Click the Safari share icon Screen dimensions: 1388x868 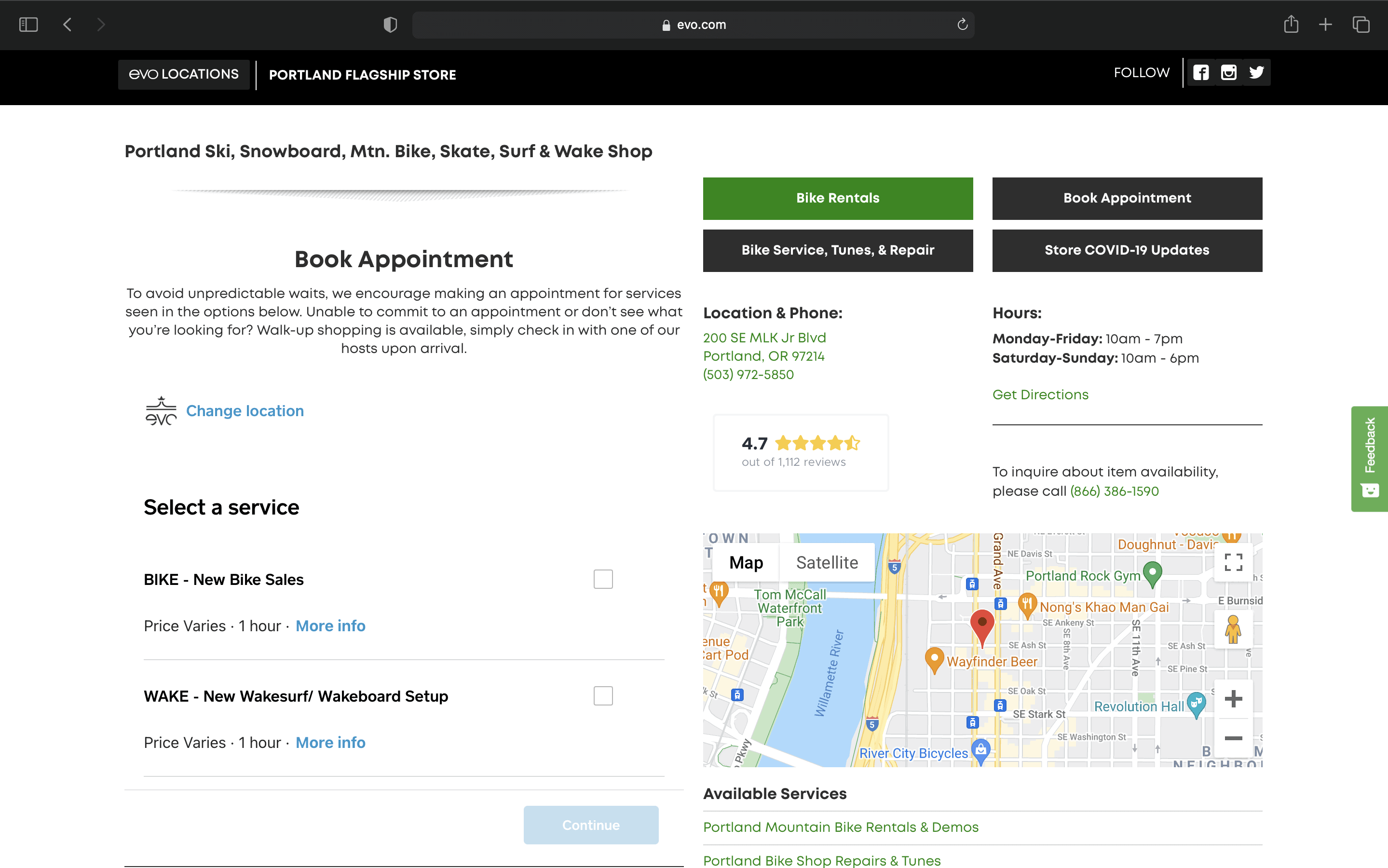tap(1291, 25)
